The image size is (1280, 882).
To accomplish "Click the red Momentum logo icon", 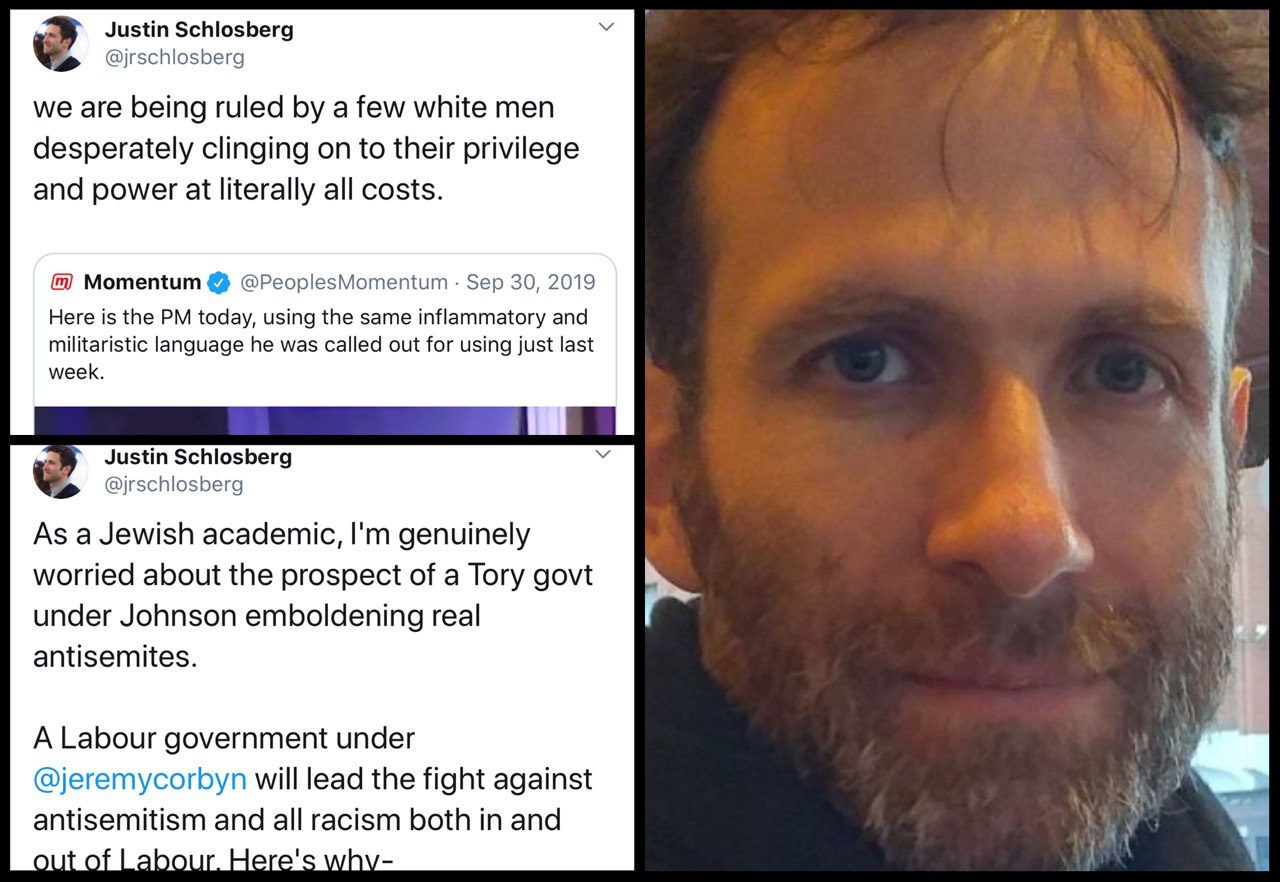I will (62, 283).
